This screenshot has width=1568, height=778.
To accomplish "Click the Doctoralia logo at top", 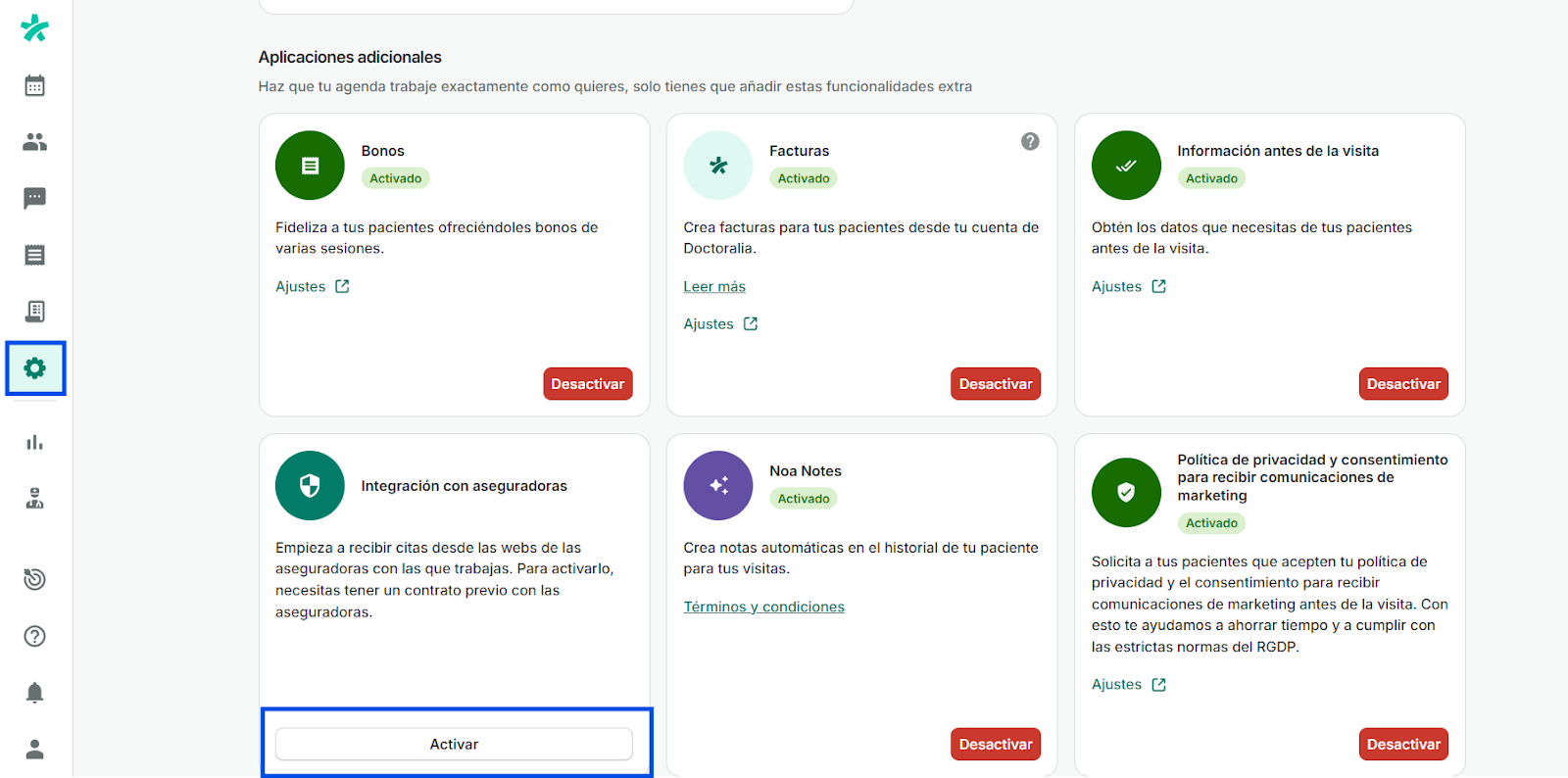I will tap(34, 28).
